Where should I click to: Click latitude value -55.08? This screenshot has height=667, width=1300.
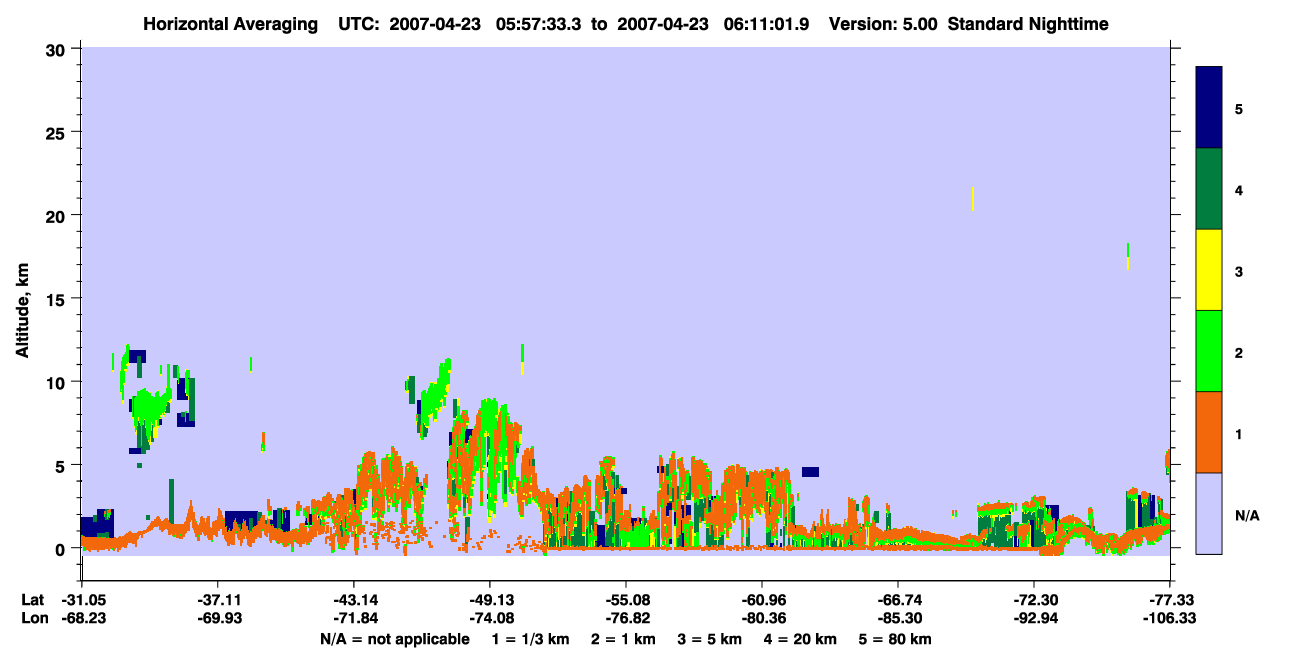tap(625, 600)
